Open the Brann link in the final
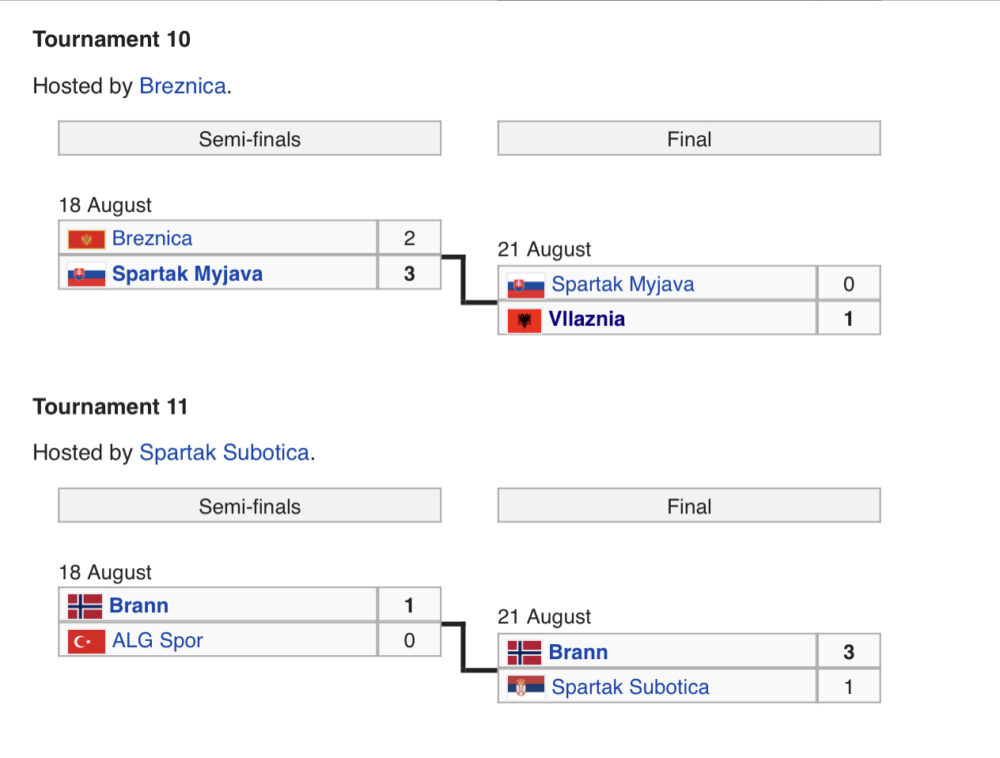The height and width of the screenshot is (758, 1000). point(578,652)
